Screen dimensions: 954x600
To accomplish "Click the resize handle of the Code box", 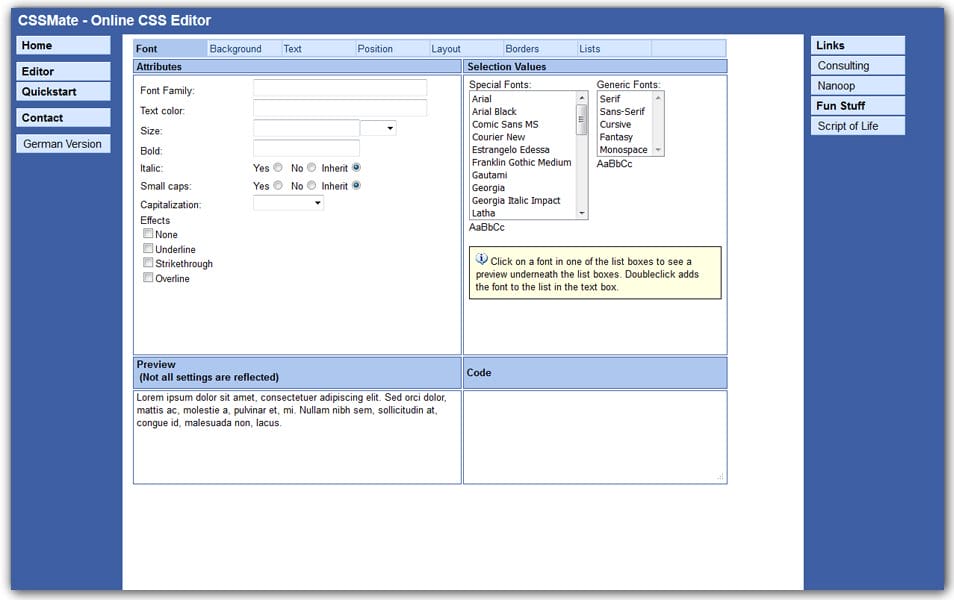I will (x=720, y=477).
